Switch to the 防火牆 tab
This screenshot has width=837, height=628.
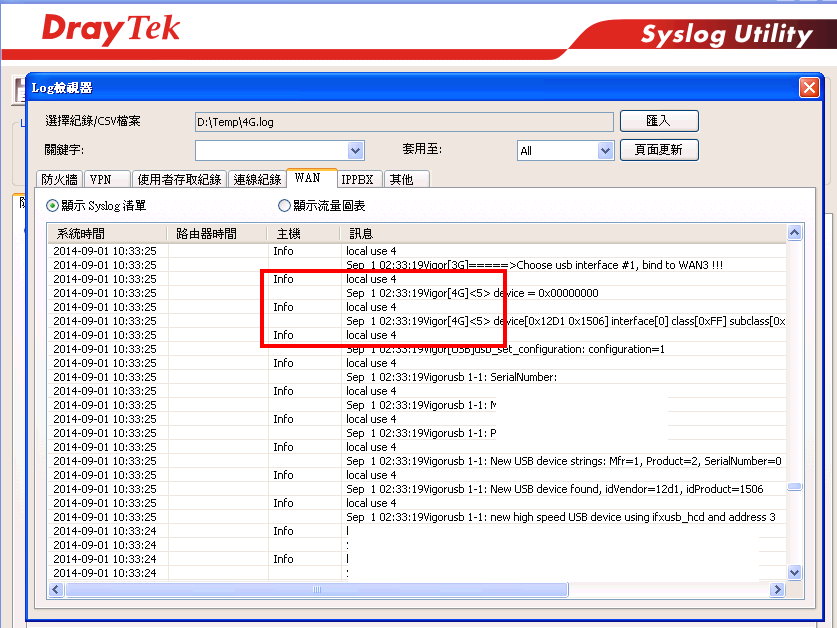(x=59, y=179)
